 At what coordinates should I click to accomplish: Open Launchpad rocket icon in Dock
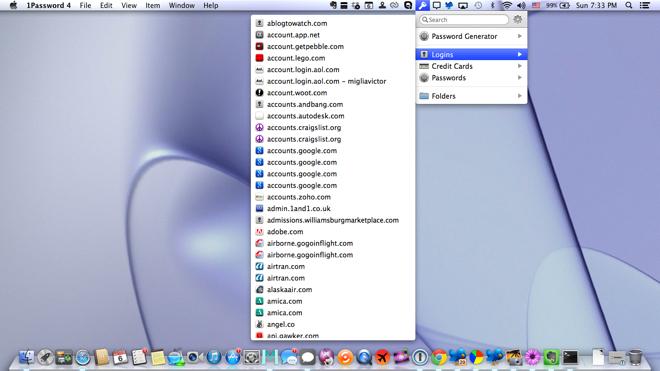[x=45, y=358]
